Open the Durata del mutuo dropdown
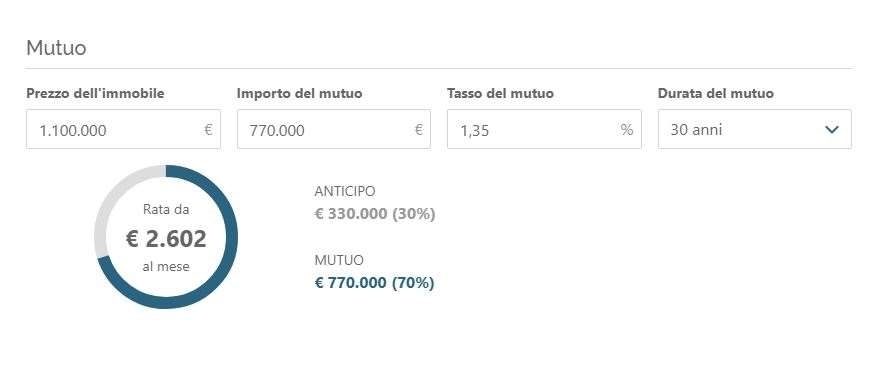The width and height of the screenshot is (890, 371). tap(755, 129)
